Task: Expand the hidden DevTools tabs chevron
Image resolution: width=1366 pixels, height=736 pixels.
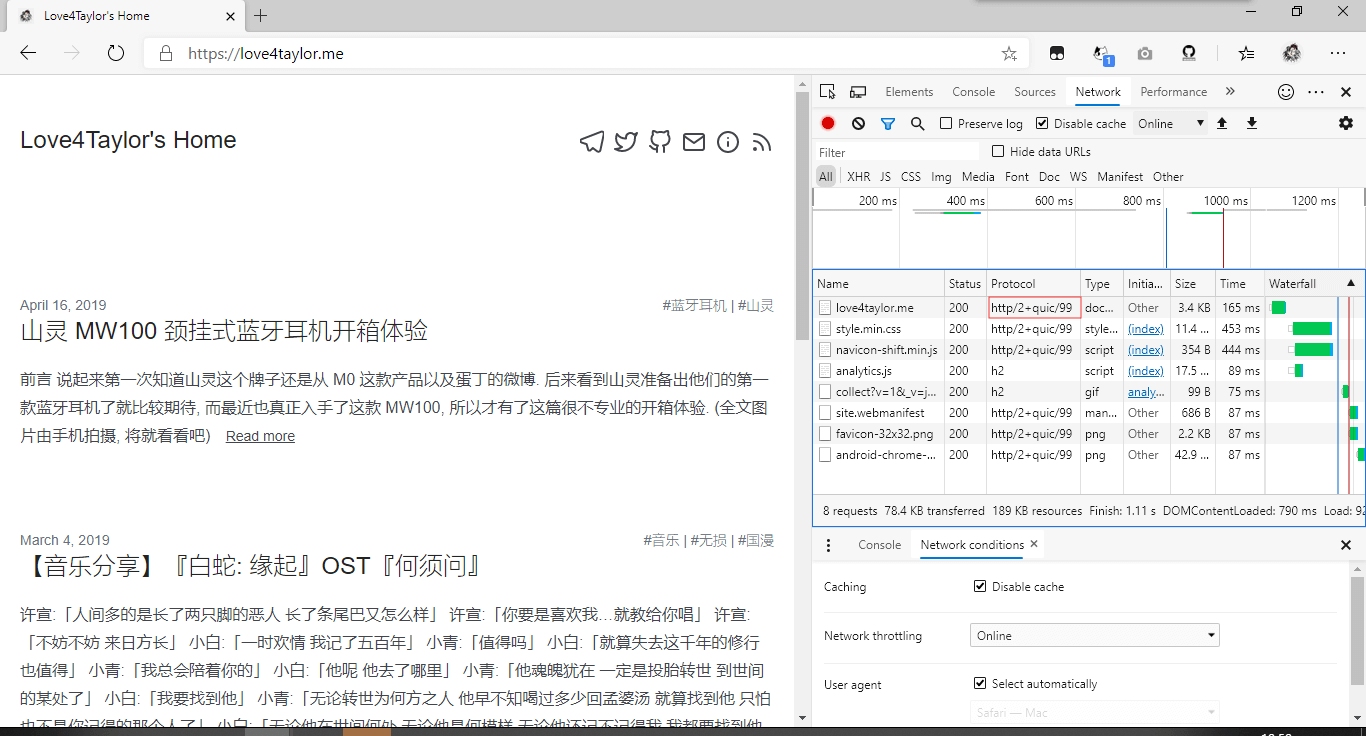Action: click(1230, 91)
